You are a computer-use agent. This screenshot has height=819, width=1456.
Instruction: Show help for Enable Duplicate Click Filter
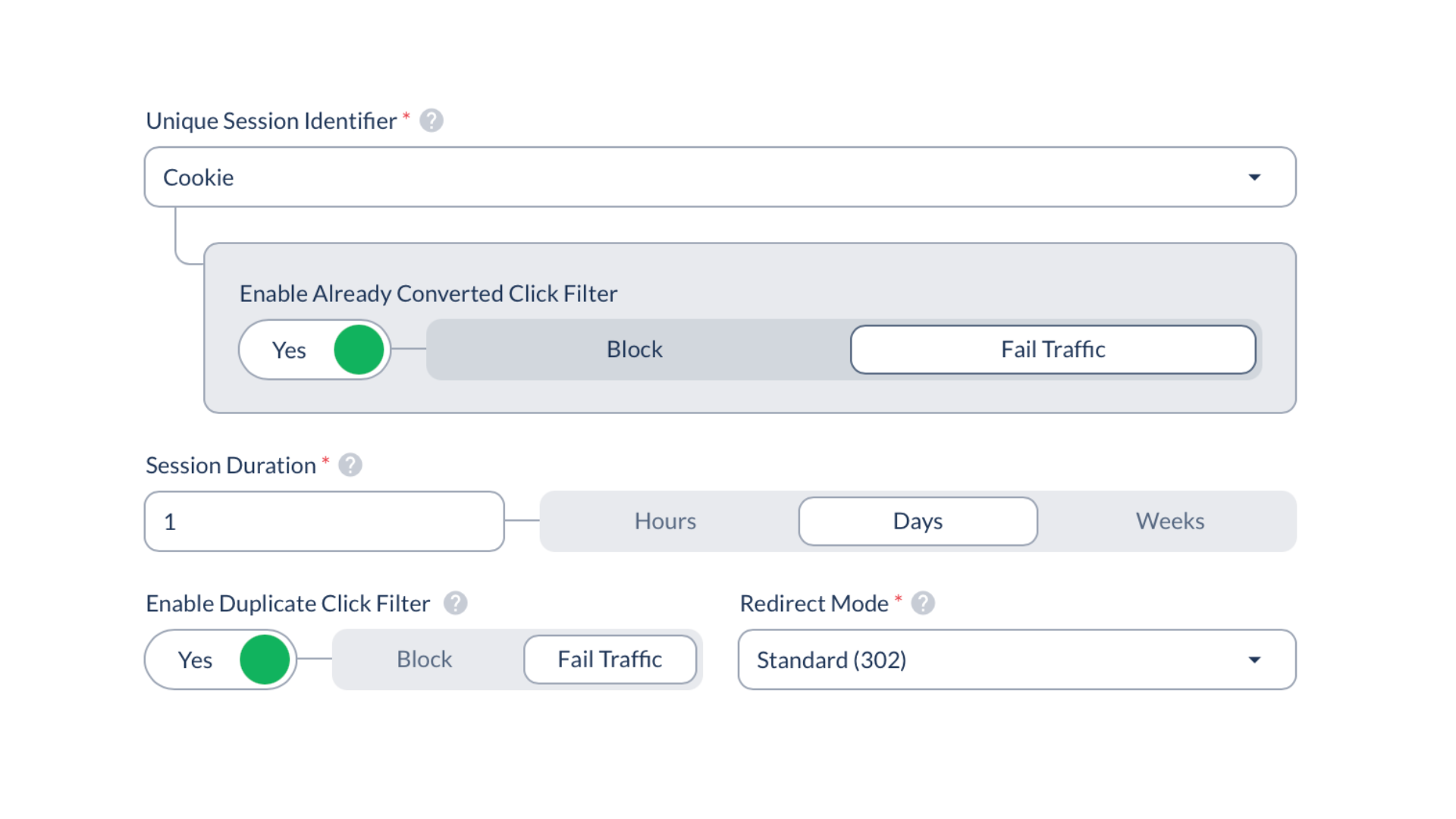coord(455,603)
